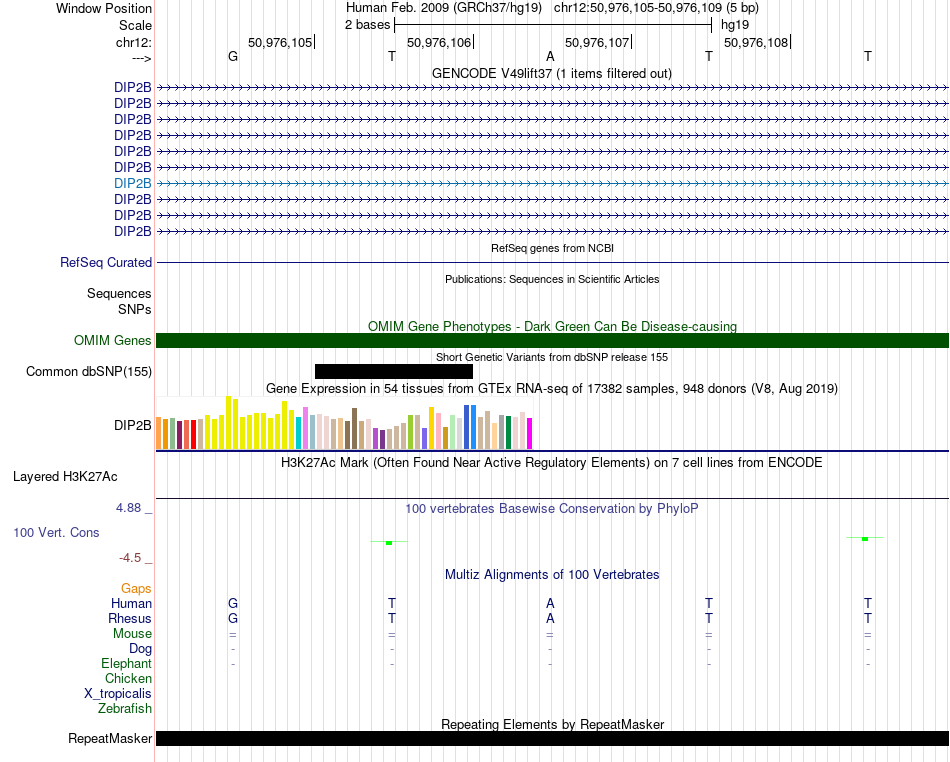Open the dark green OMIM Genes bar
Image resolution: width=950 pixels, height=762 pixels.
click(553, 340)
